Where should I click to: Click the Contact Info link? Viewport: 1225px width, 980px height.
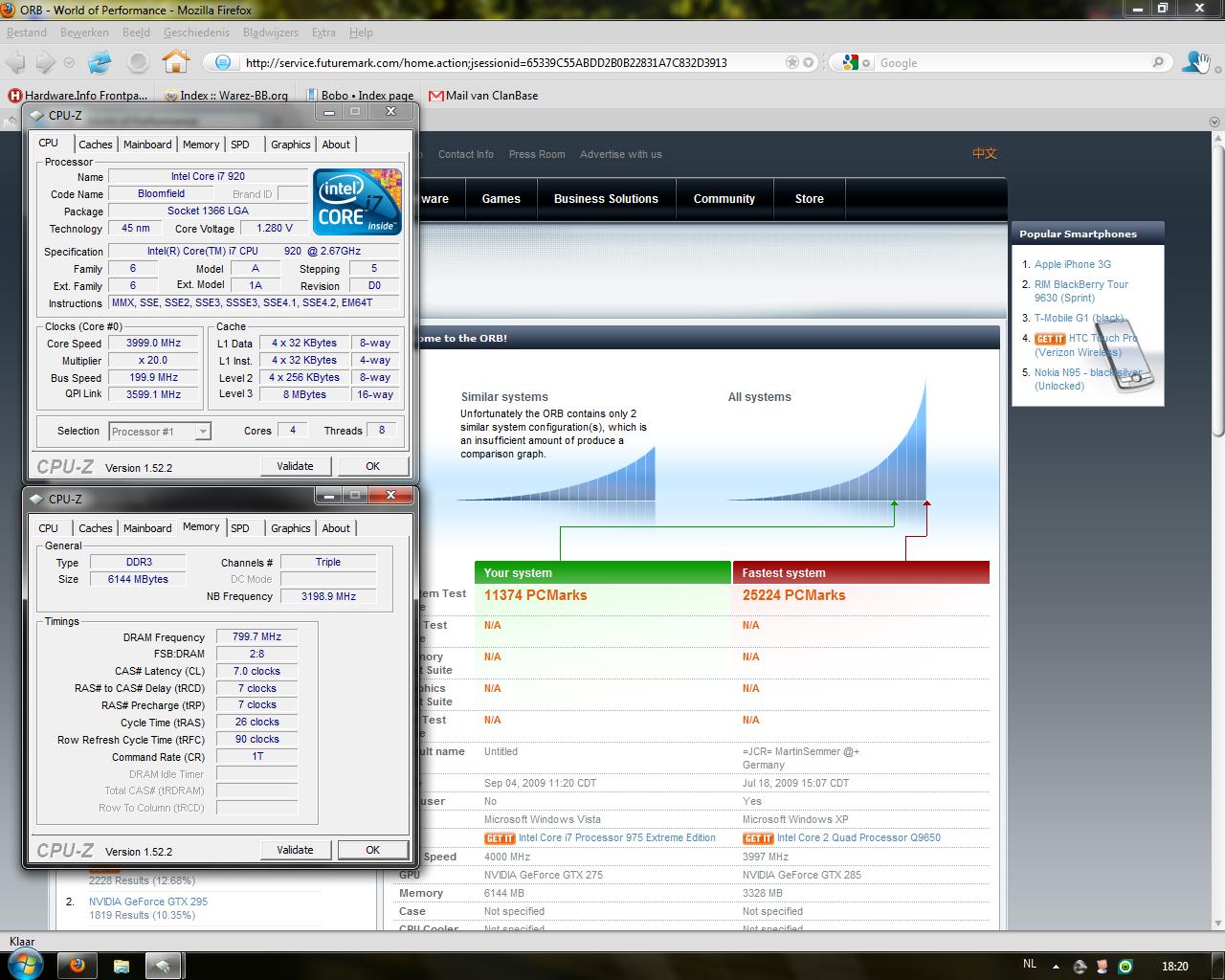pos(466,154)
